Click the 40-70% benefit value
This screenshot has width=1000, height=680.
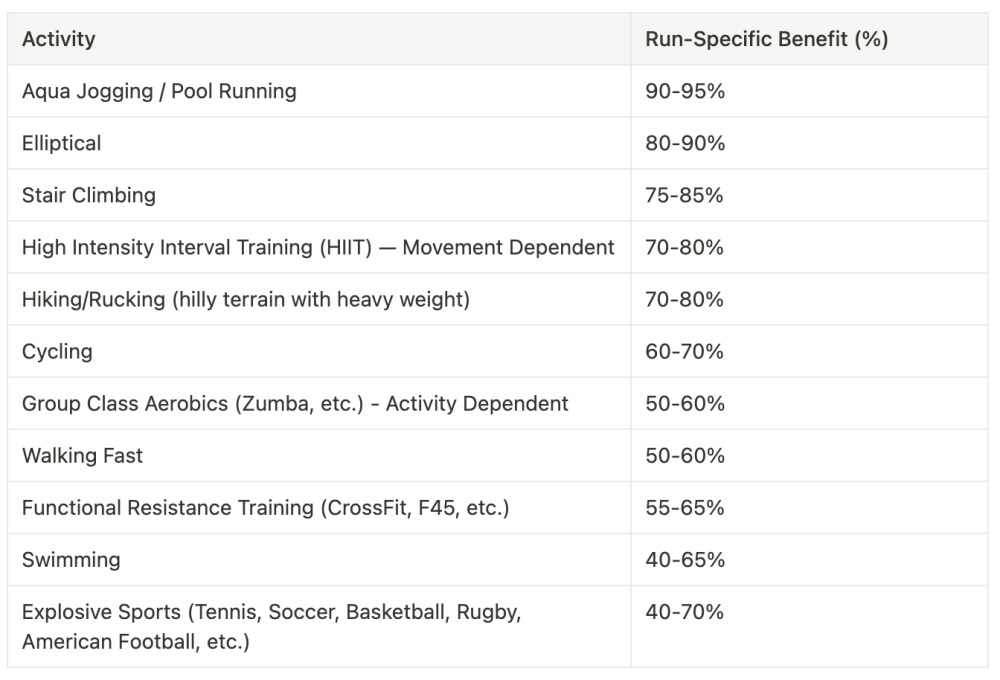pos(685,612)
